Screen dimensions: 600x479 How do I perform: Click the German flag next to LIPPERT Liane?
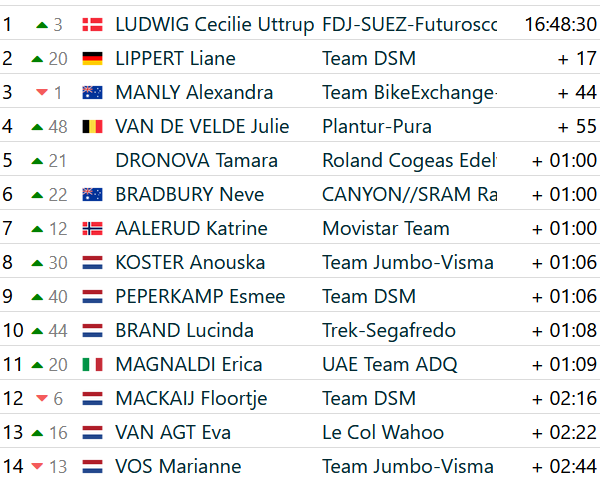pyautogui.click(x=93, y=59)
